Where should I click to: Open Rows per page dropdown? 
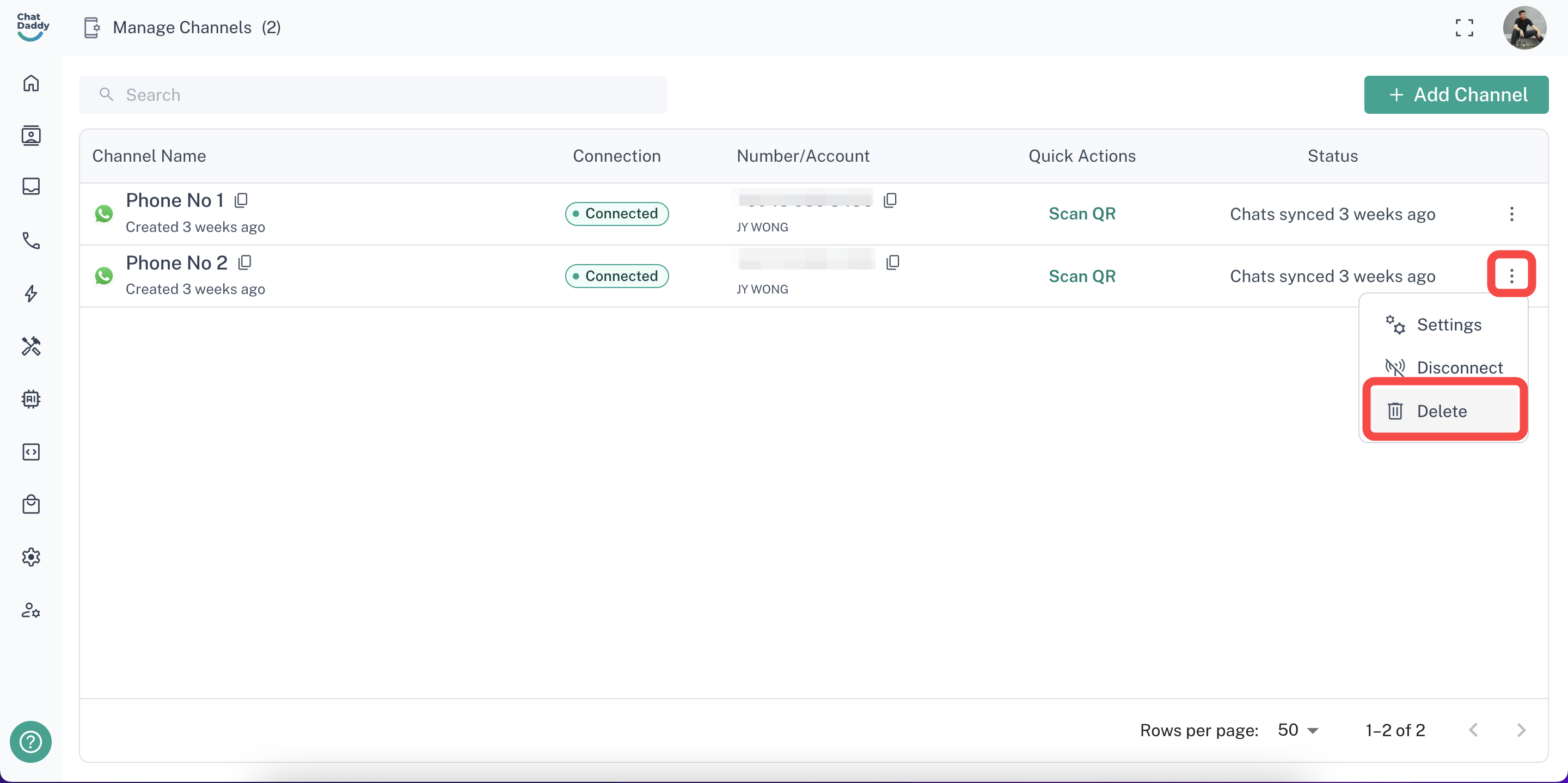tap(1298, 730)
